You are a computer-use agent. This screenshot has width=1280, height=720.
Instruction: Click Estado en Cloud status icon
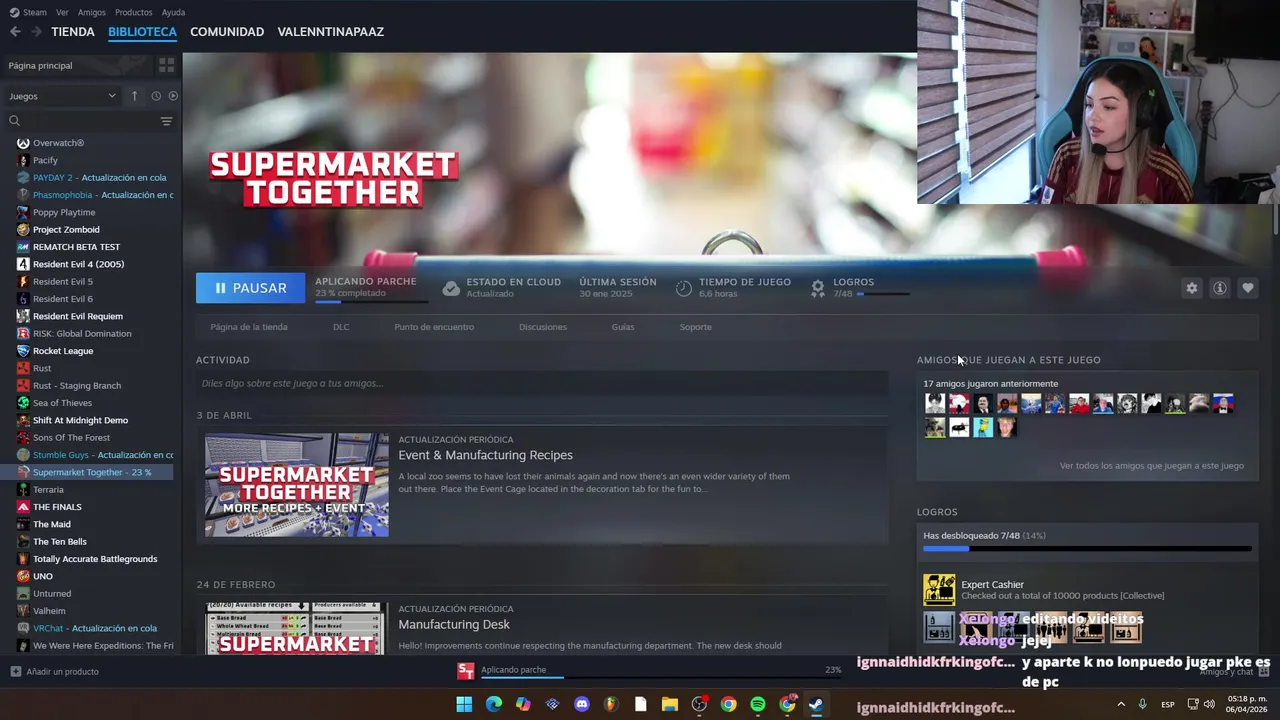[x=451, y=288]
